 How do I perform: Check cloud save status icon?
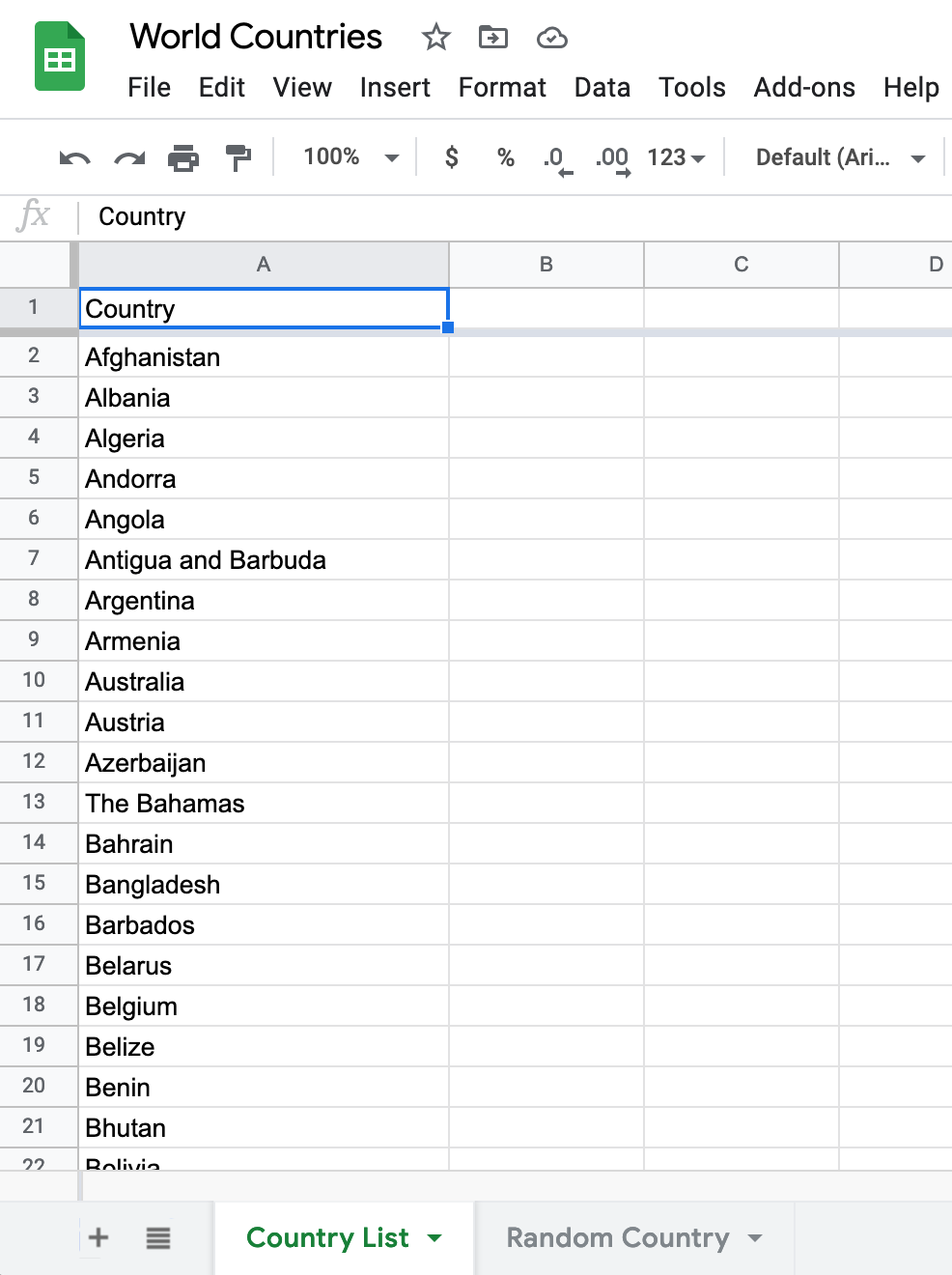[551, 38]
